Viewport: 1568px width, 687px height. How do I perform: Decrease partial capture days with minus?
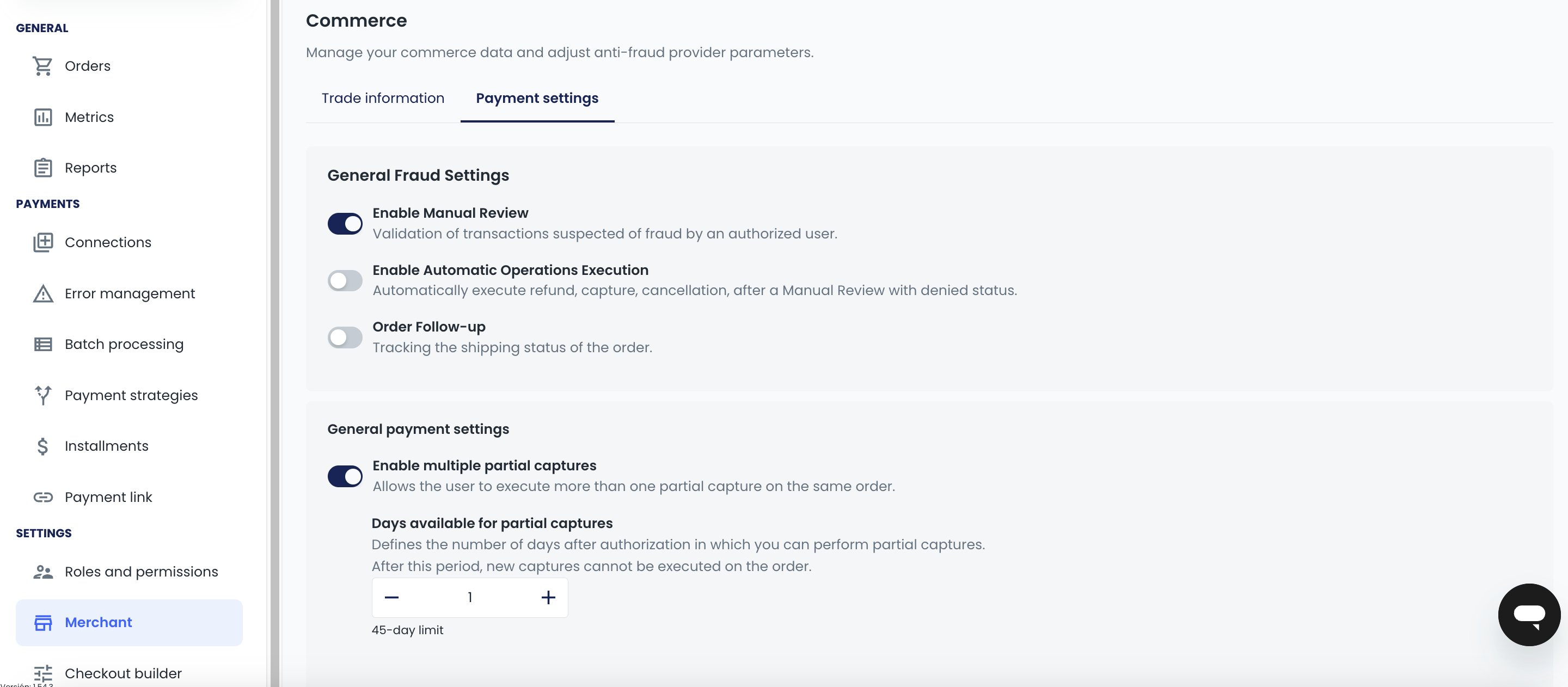[x=391, y=598]
